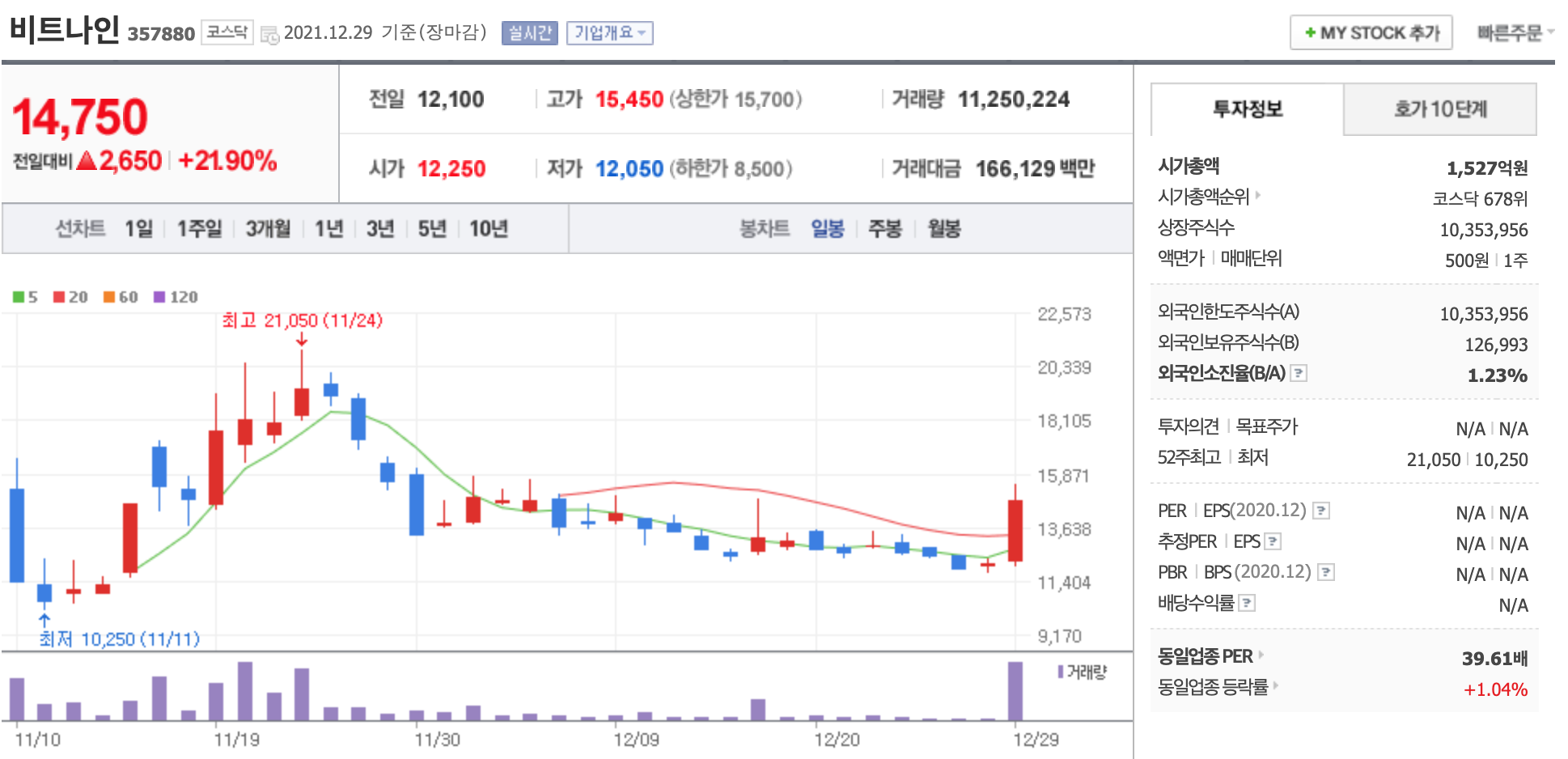The width and height of the screenshot is (1568, 759).
Task: Click the 시가총액 value 1,527억원
Action: (x=1487, y=168)
